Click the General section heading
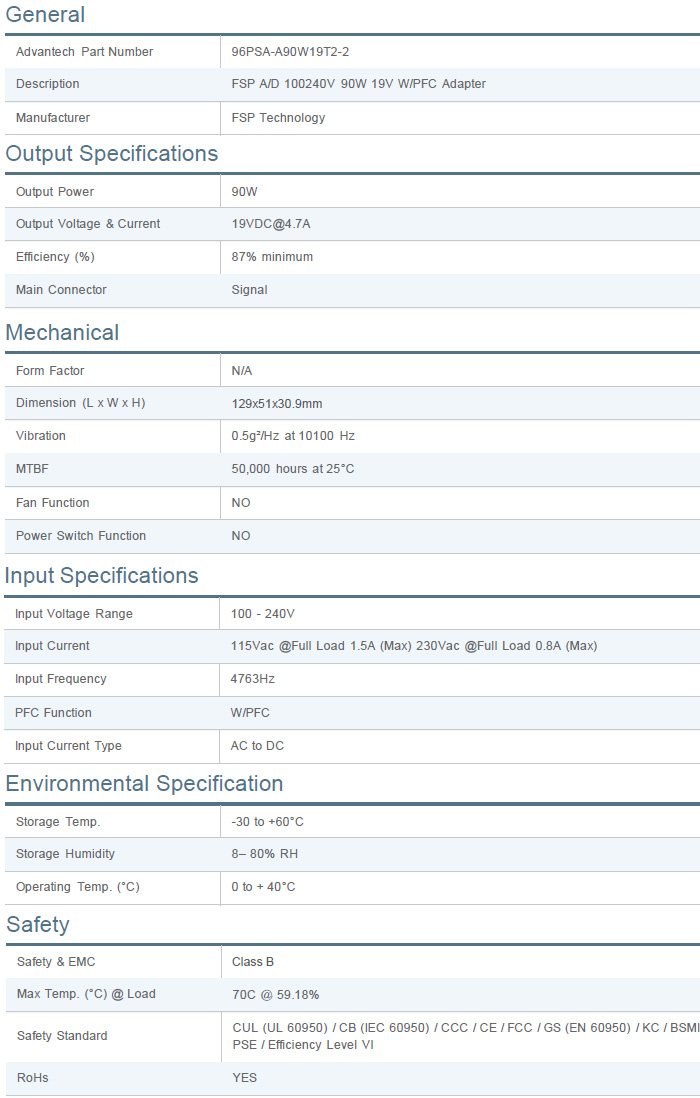Viewport: 700px width, 1098px height. click(x=45, y=15)
